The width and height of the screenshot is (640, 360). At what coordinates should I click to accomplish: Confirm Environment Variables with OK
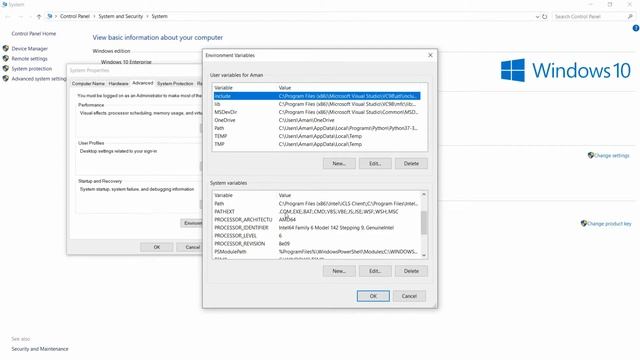click(x=373, y=296)
